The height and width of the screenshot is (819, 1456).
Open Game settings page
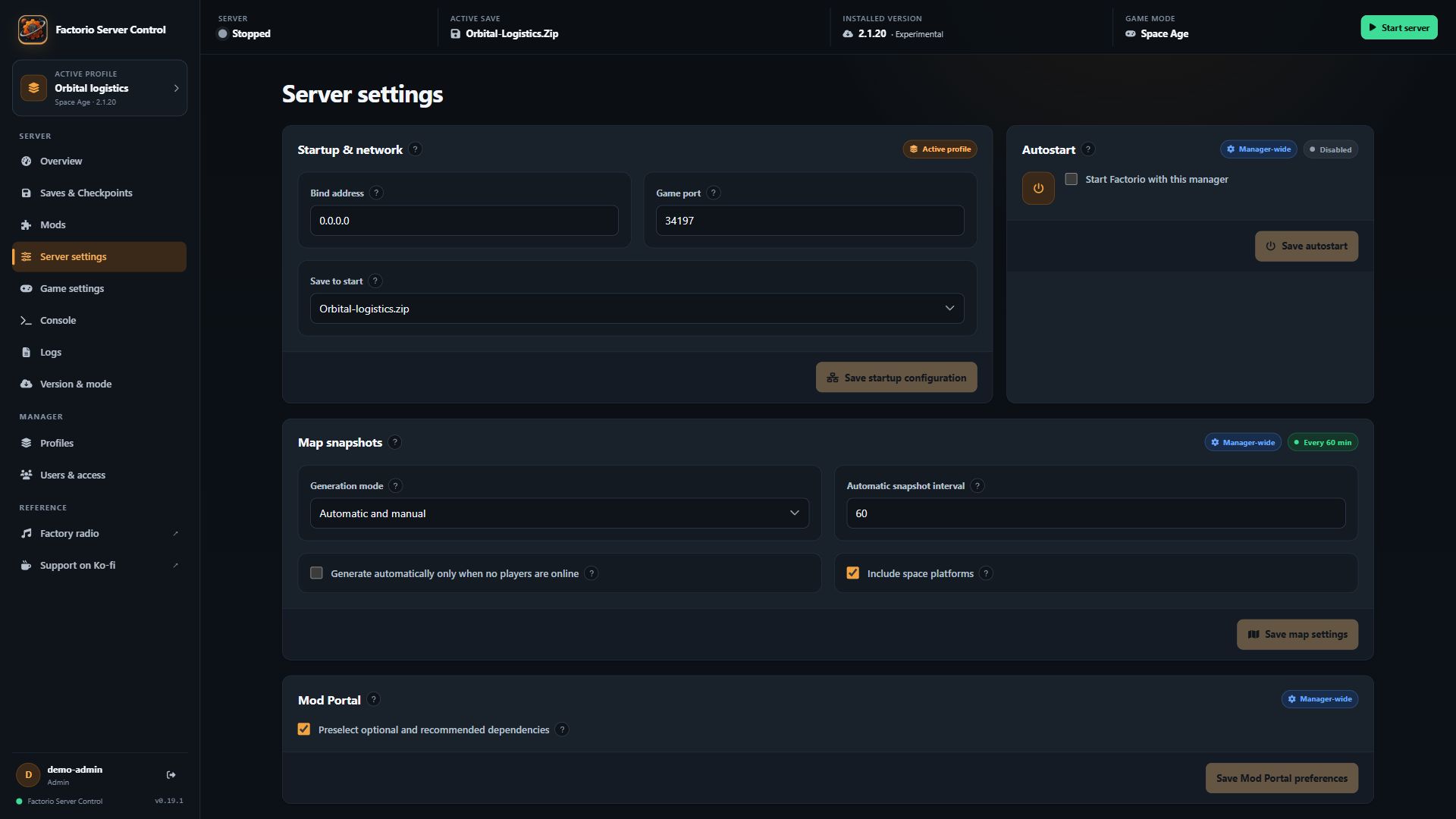point(99,288)
